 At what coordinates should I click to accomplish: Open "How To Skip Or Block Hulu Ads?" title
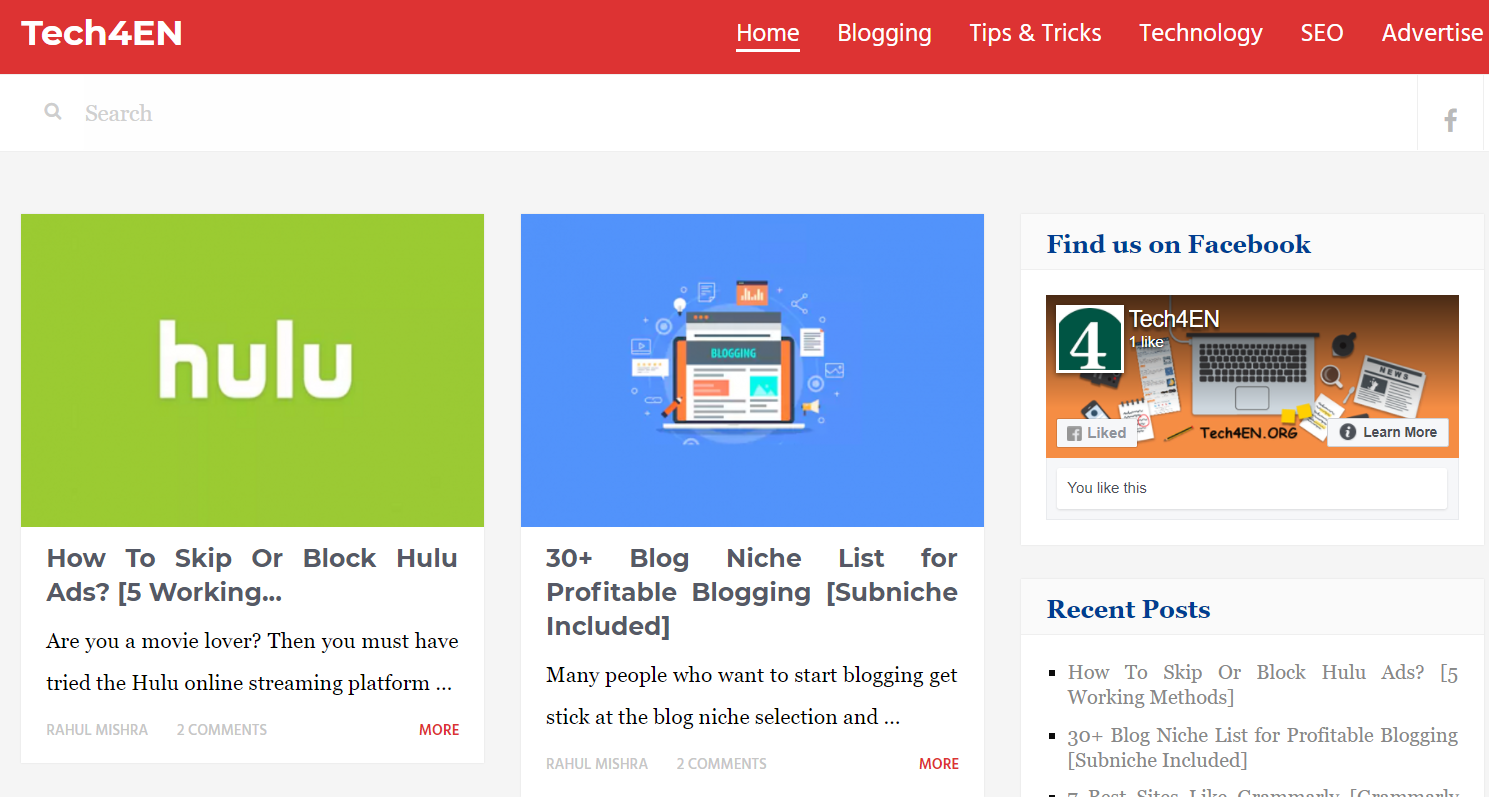tap(252, 575)
